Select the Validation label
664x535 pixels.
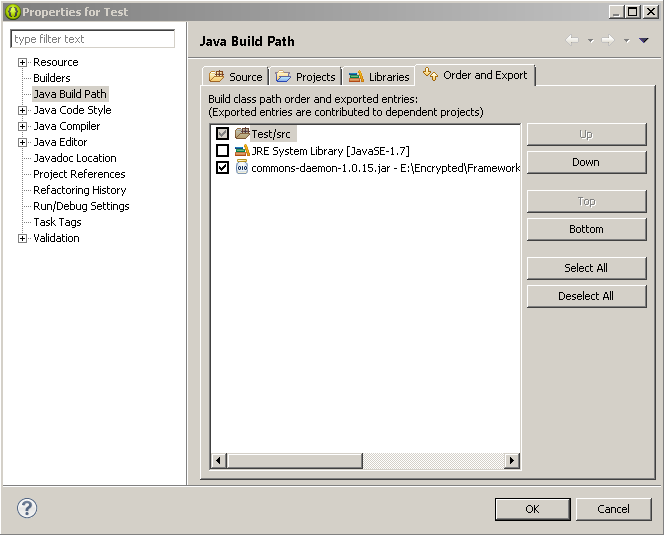click(56, 238)
